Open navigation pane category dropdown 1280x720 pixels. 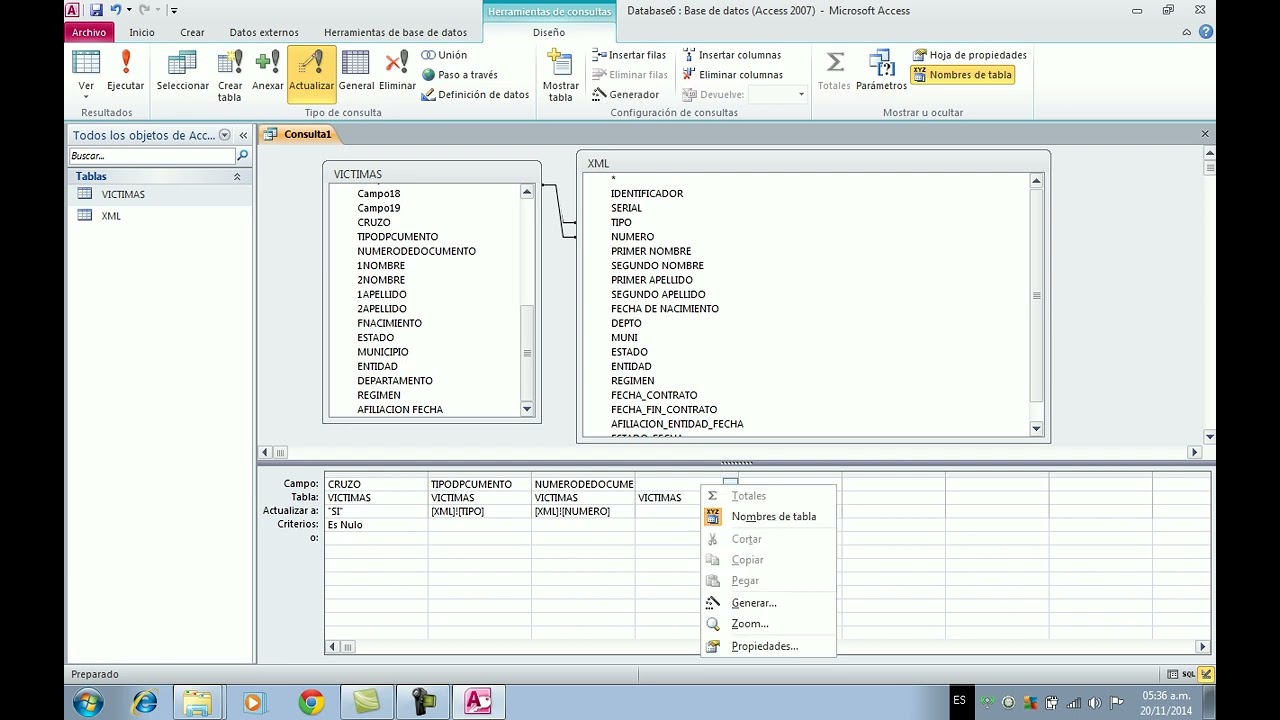225,135
